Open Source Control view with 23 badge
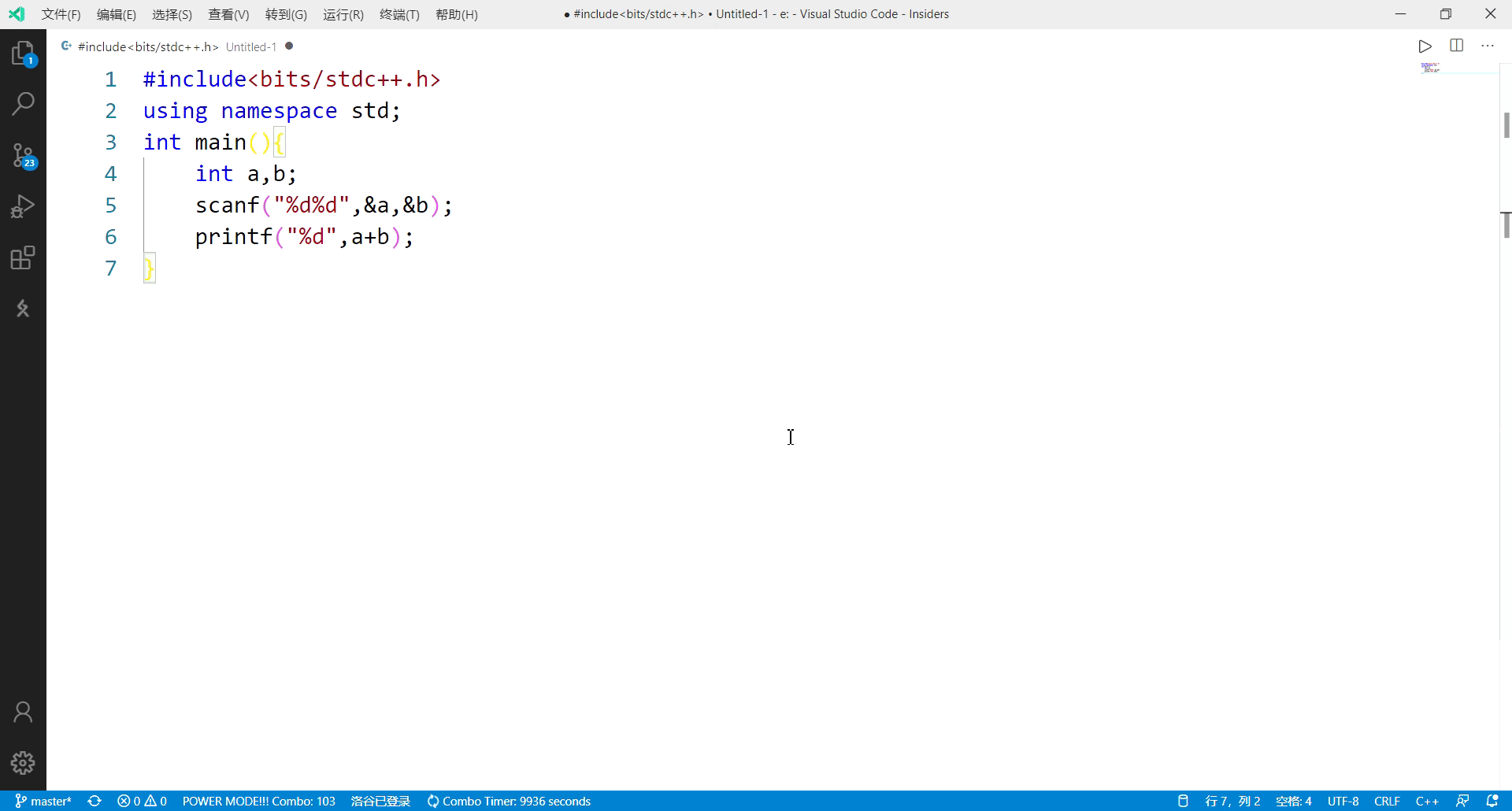 (x=23, y=155)
